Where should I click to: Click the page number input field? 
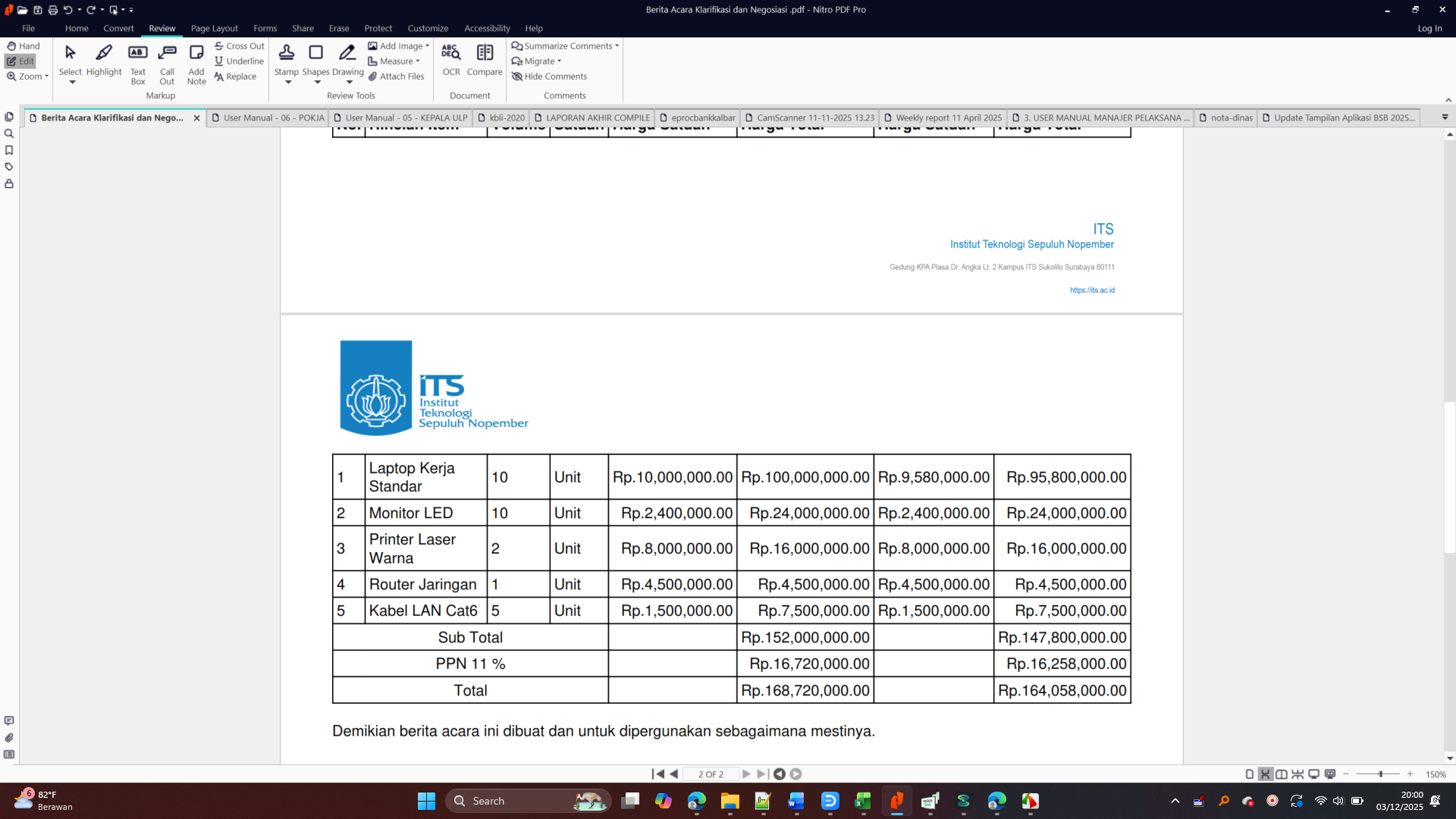(x=711, y=774)
